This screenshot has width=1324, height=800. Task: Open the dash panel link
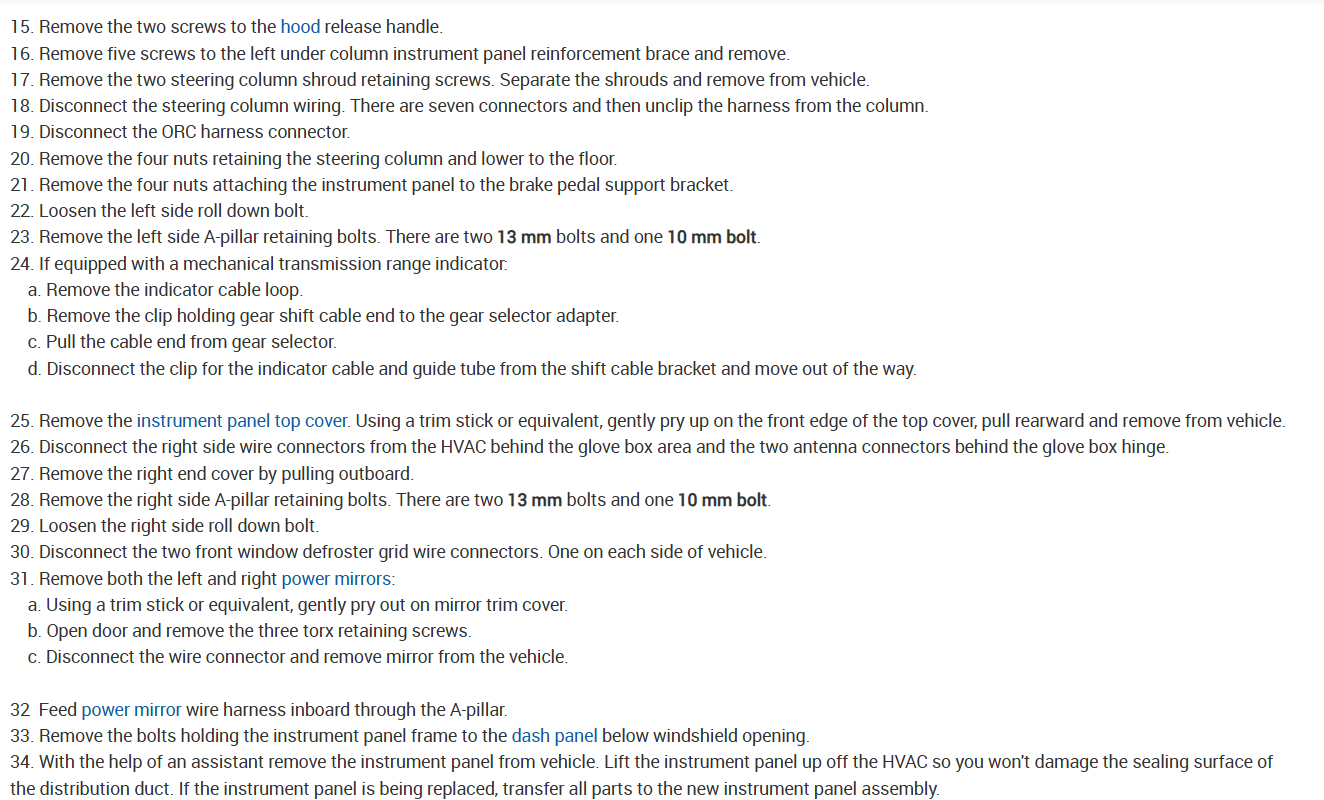(554, 736)
